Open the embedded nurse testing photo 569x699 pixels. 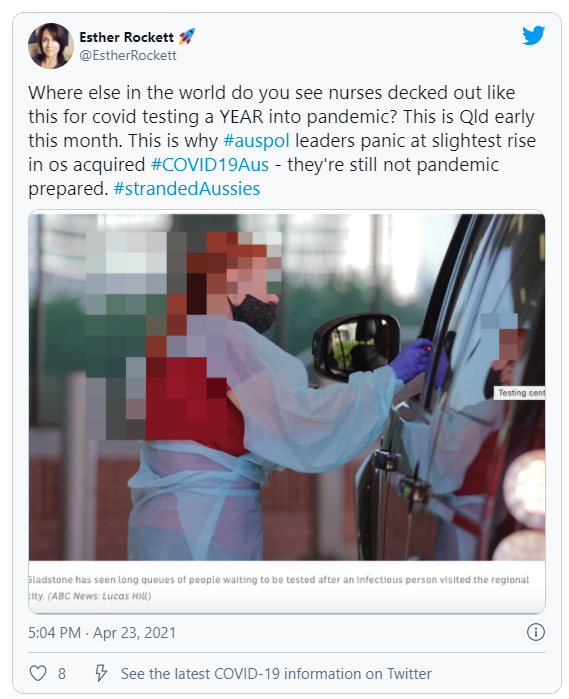[x=287, y=387]
